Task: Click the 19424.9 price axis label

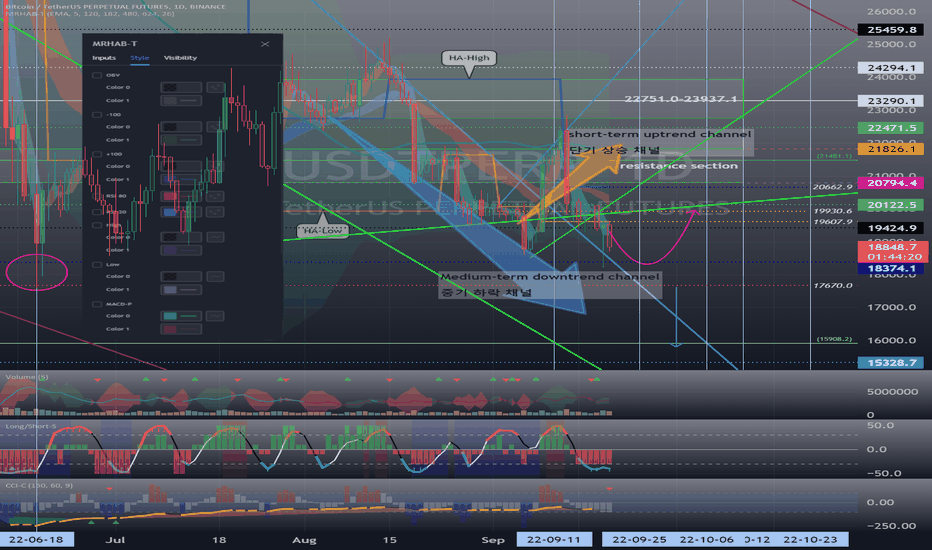Action: 891,228
